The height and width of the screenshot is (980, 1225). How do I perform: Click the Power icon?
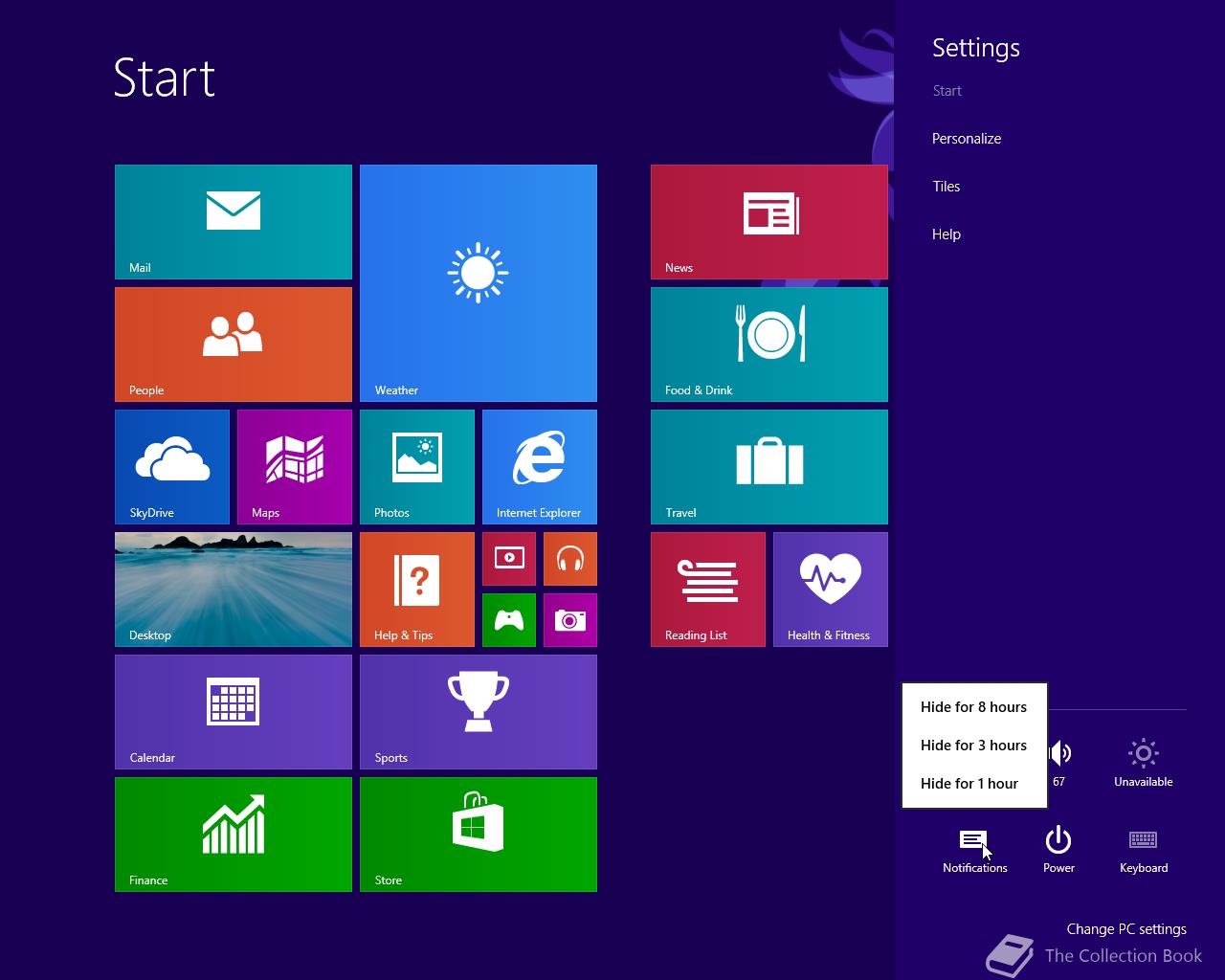[1058, 850]
